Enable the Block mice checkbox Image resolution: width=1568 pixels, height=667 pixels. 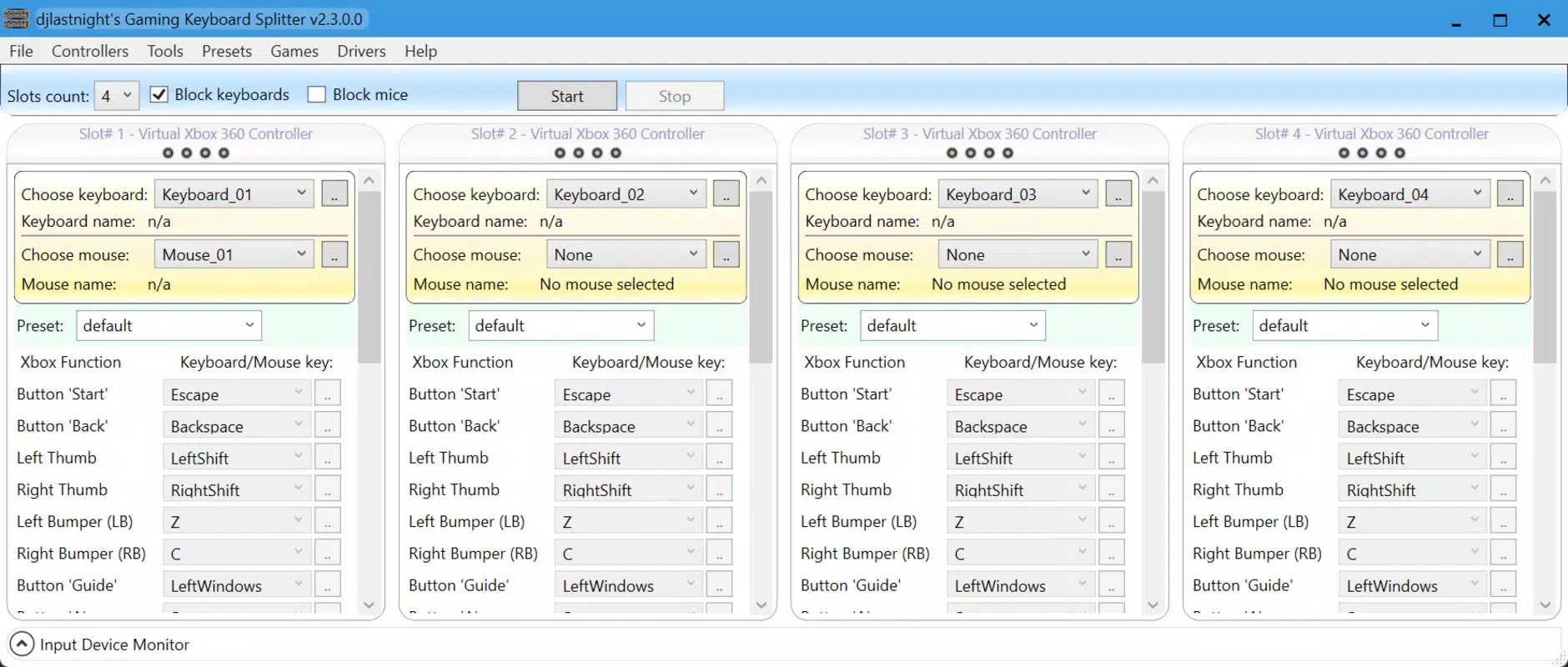click(x=317, y=94)
